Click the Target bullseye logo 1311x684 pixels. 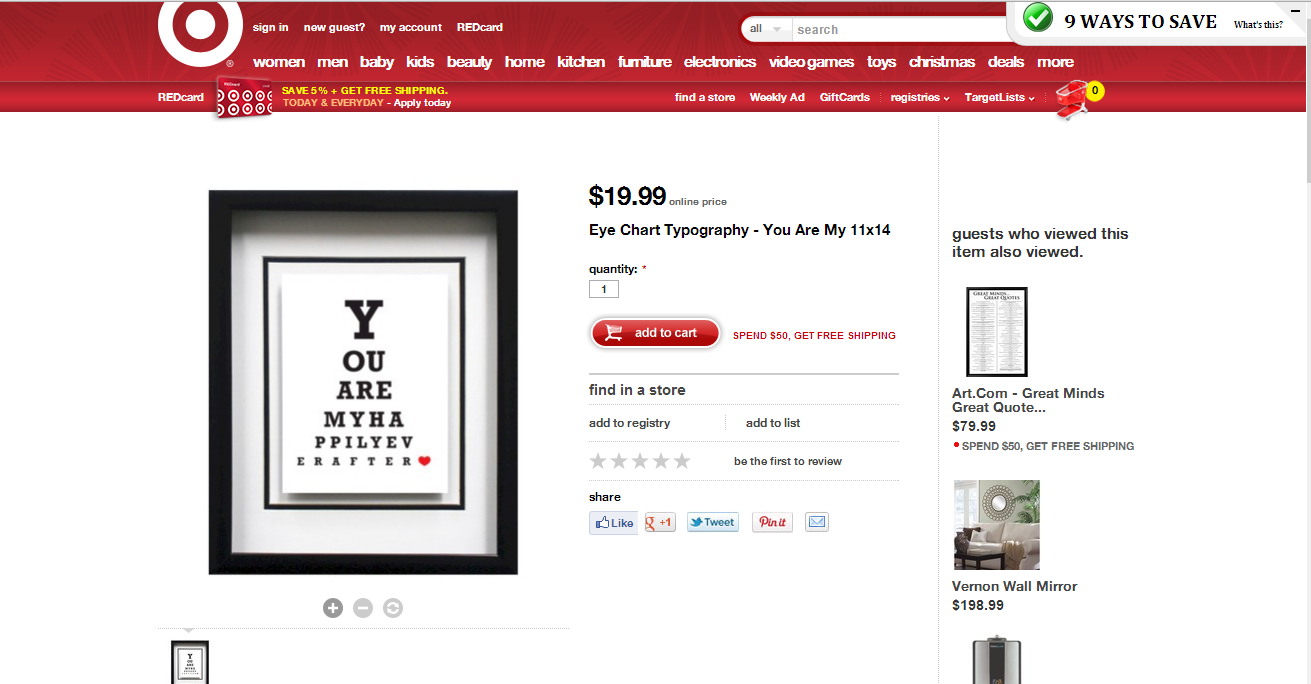(x=200, y=30)
